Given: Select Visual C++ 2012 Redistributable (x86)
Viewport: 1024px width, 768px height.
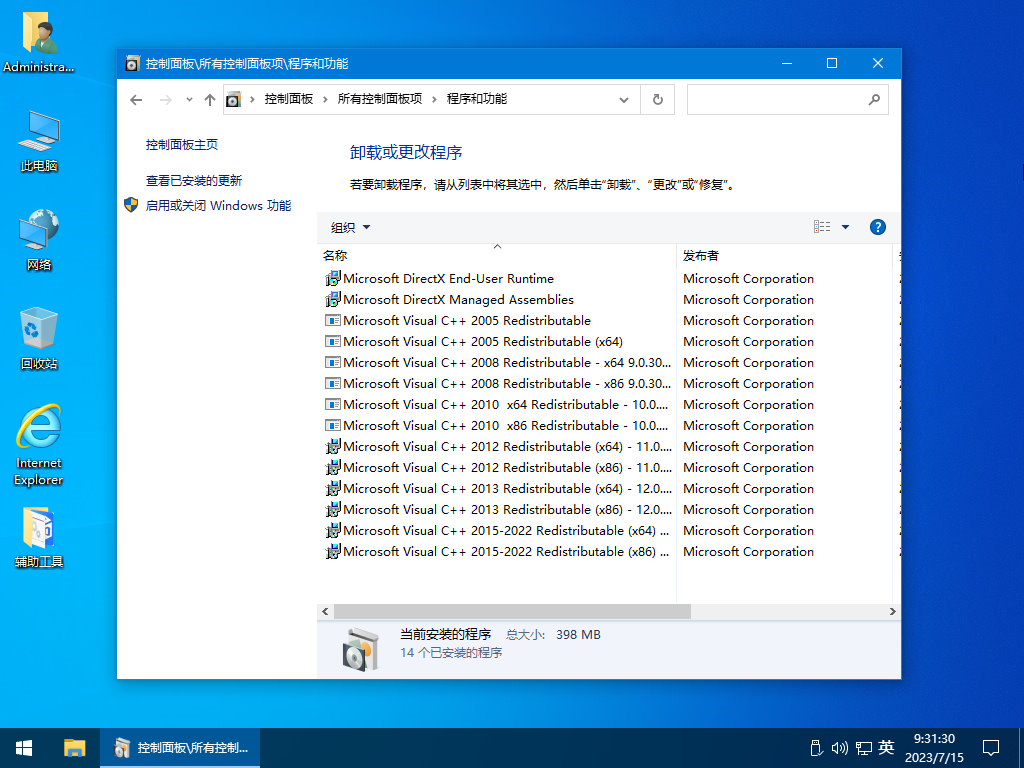Looking at the screenshot, I should click(496, 468).
